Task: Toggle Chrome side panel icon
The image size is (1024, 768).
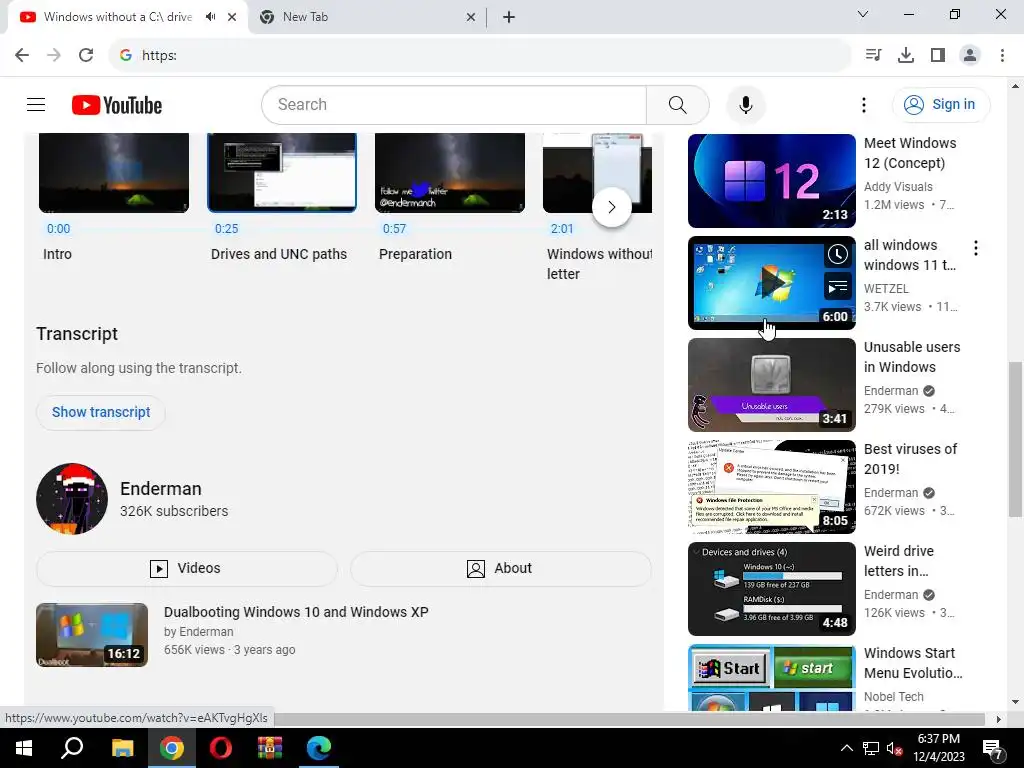Action: click(x=938, y=55)
